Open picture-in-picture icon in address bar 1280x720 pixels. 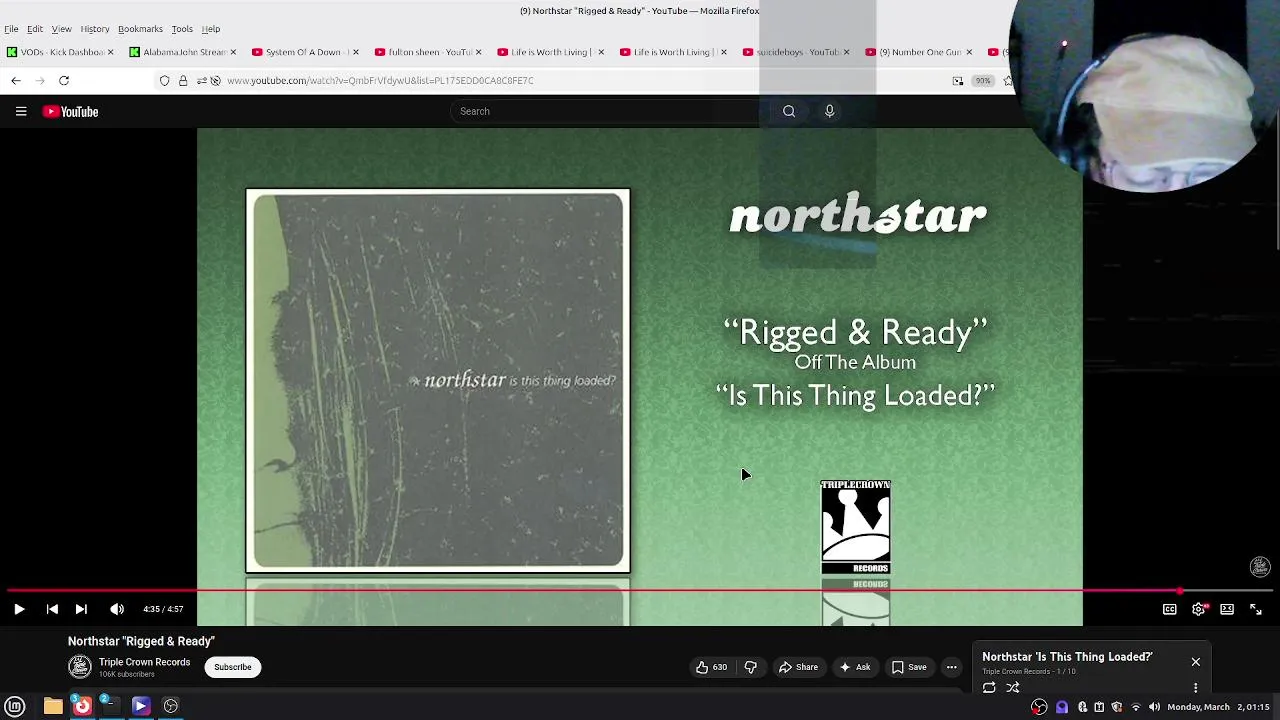958,80
